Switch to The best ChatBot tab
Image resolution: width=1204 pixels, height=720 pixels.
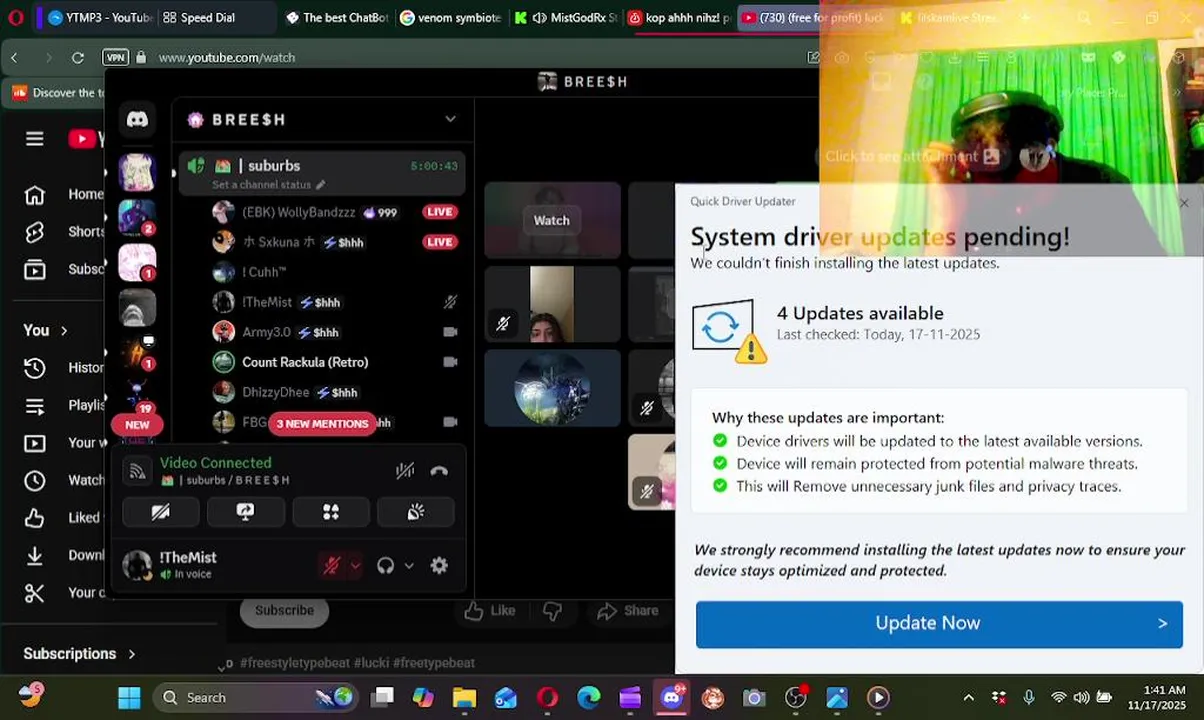coord(336,17)
